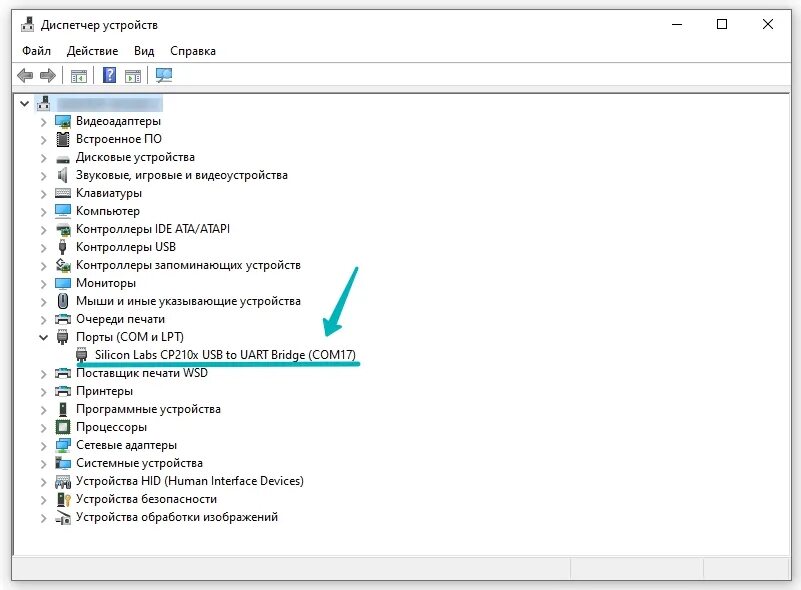Click the scan for hardware changes monitor icon
The width and height of the screenshot is (801, 590).
coord(164,76)
